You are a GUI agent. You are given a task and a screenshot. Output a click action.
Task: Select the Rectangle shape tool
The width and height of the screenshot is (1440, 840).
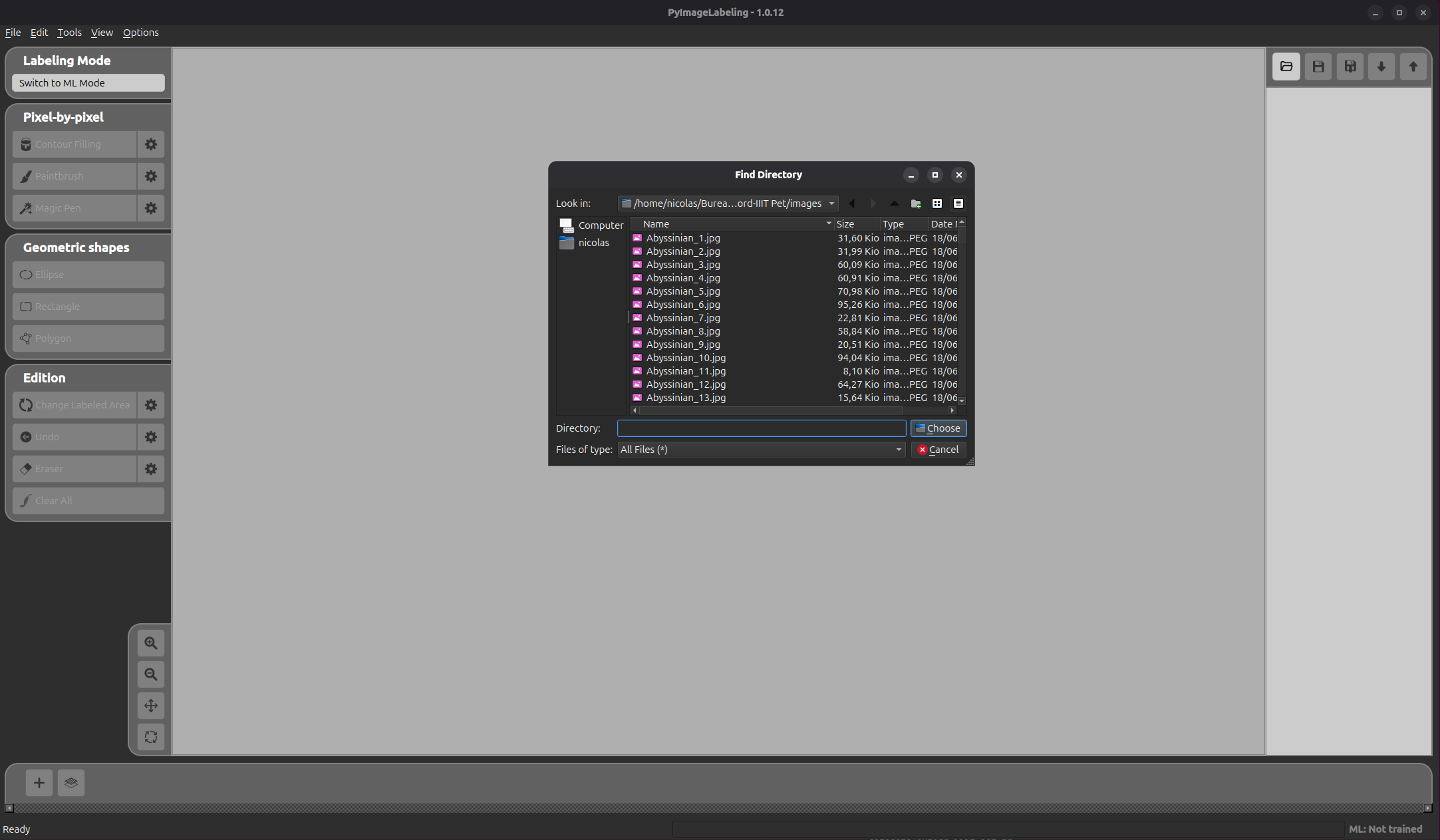pos(88,307)
